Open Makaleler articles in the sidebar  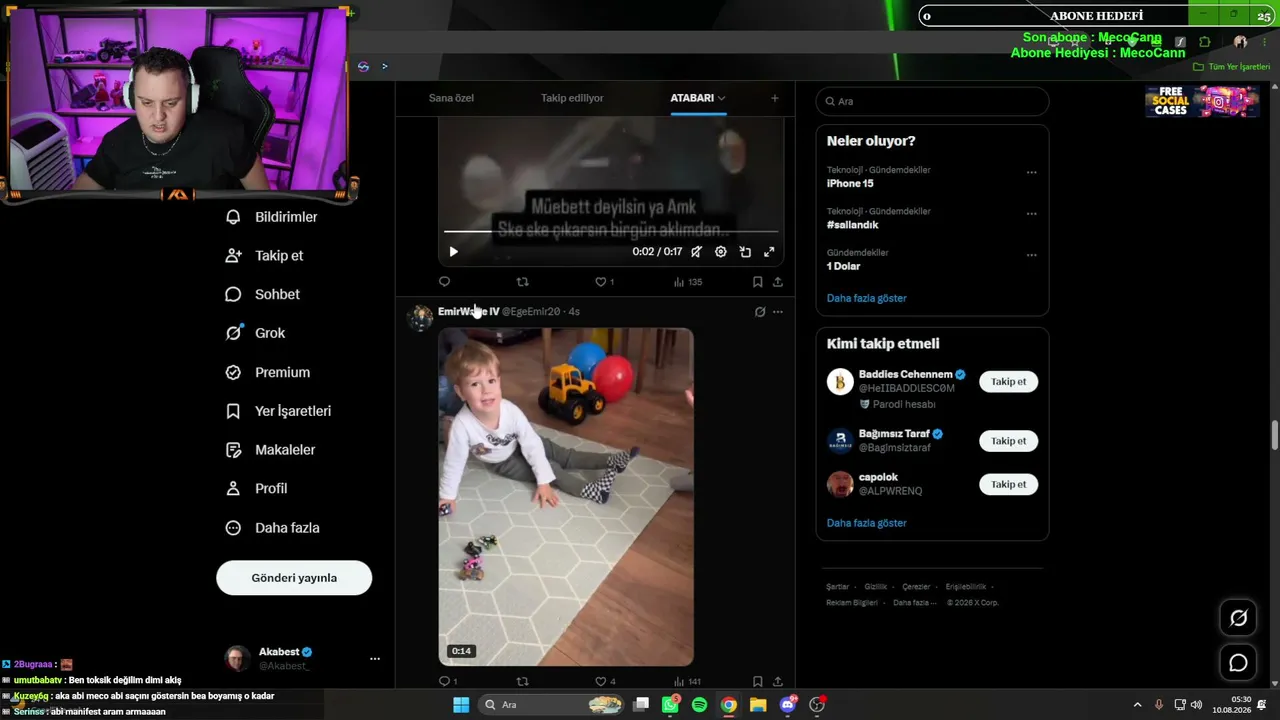click(x=270, y=450)
